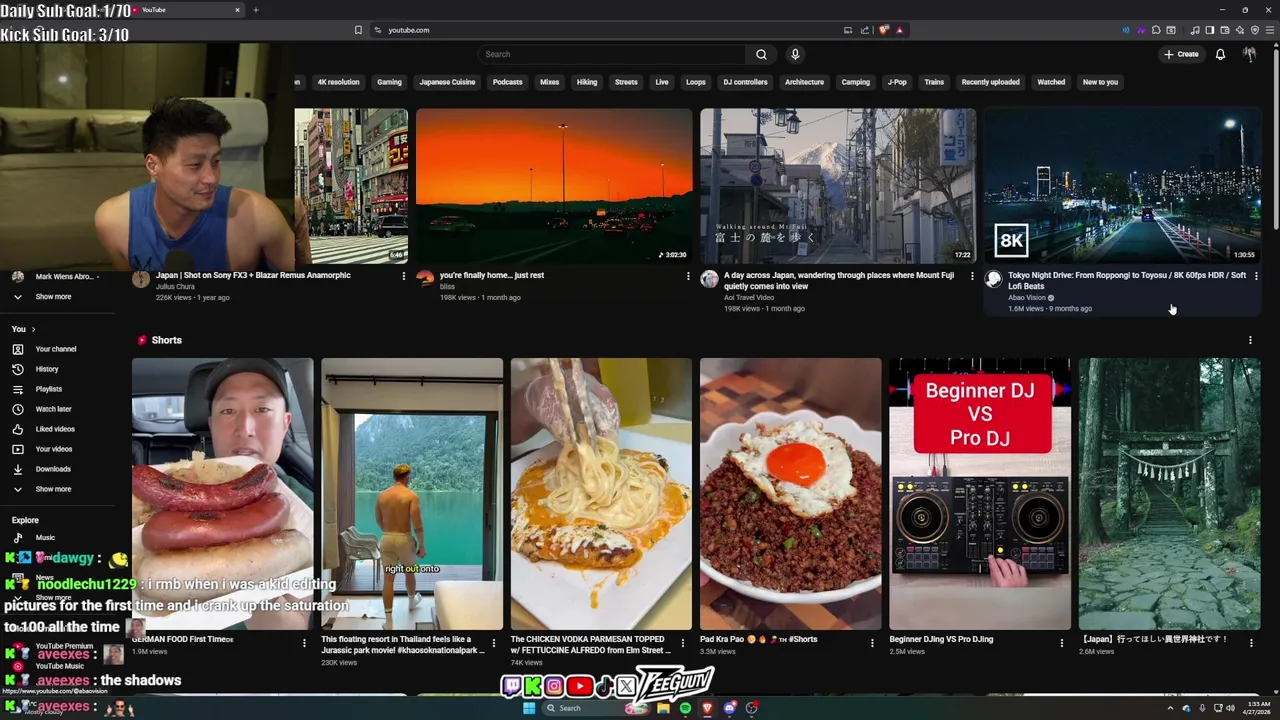Viewport: 1280px width, 720px height.
Task: Click the Windows Start button
Action: (529, 708)
